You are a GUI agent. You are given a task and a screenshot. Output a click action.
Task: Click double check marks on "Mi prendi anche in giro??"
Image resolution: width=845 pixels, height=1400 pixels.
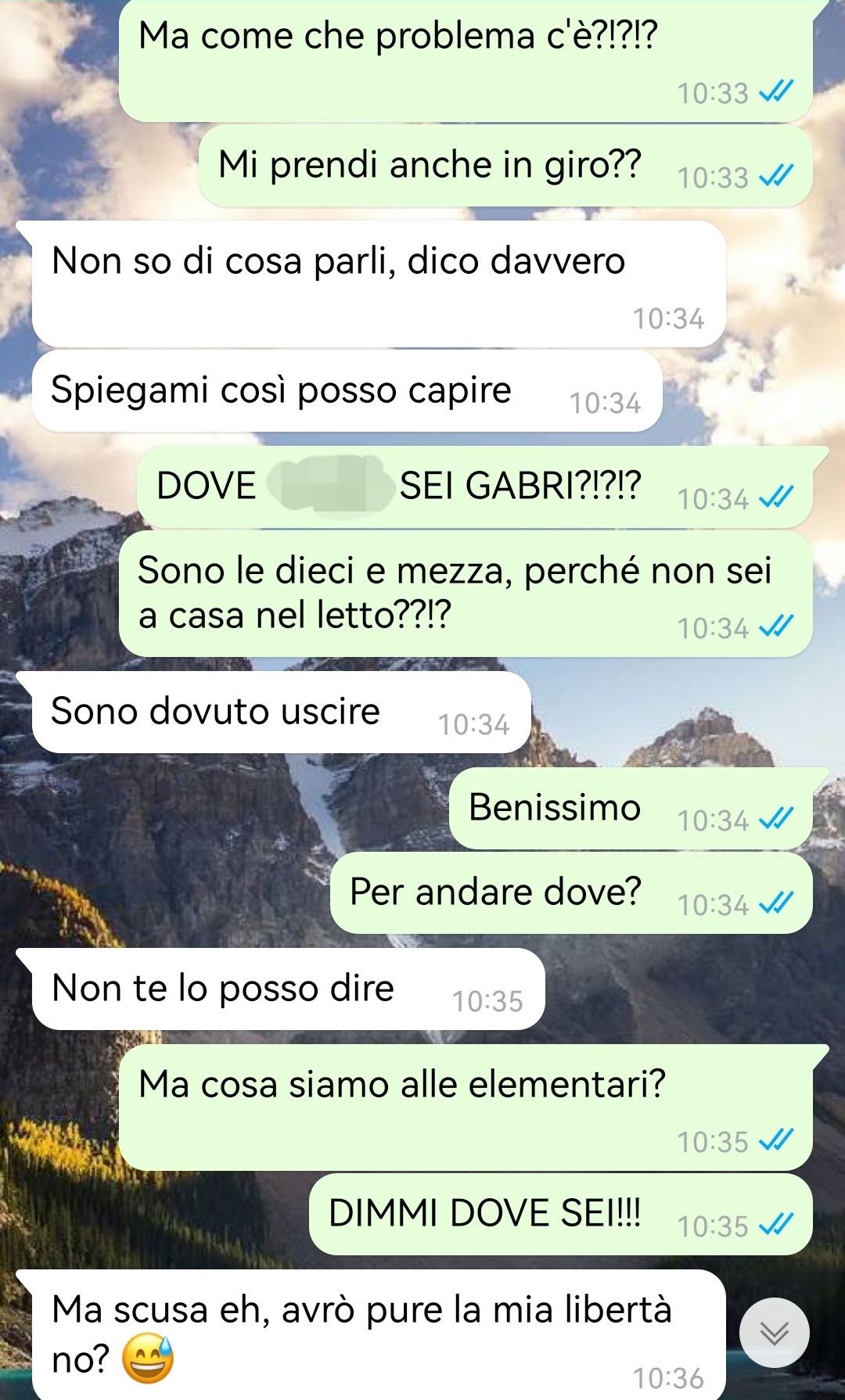pyautogui.click(x=776, y=175)
